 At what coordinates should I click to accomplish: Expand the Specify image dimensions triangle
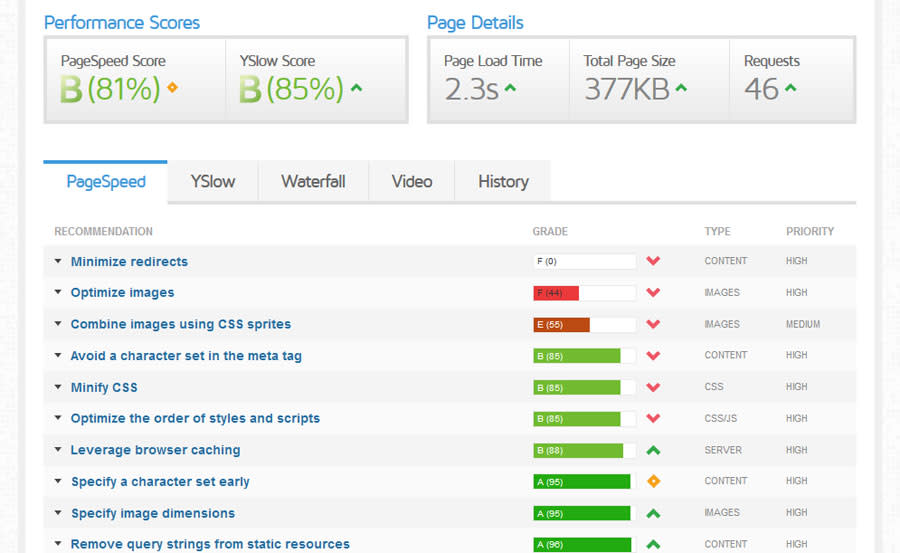click(x=58, y=512)
